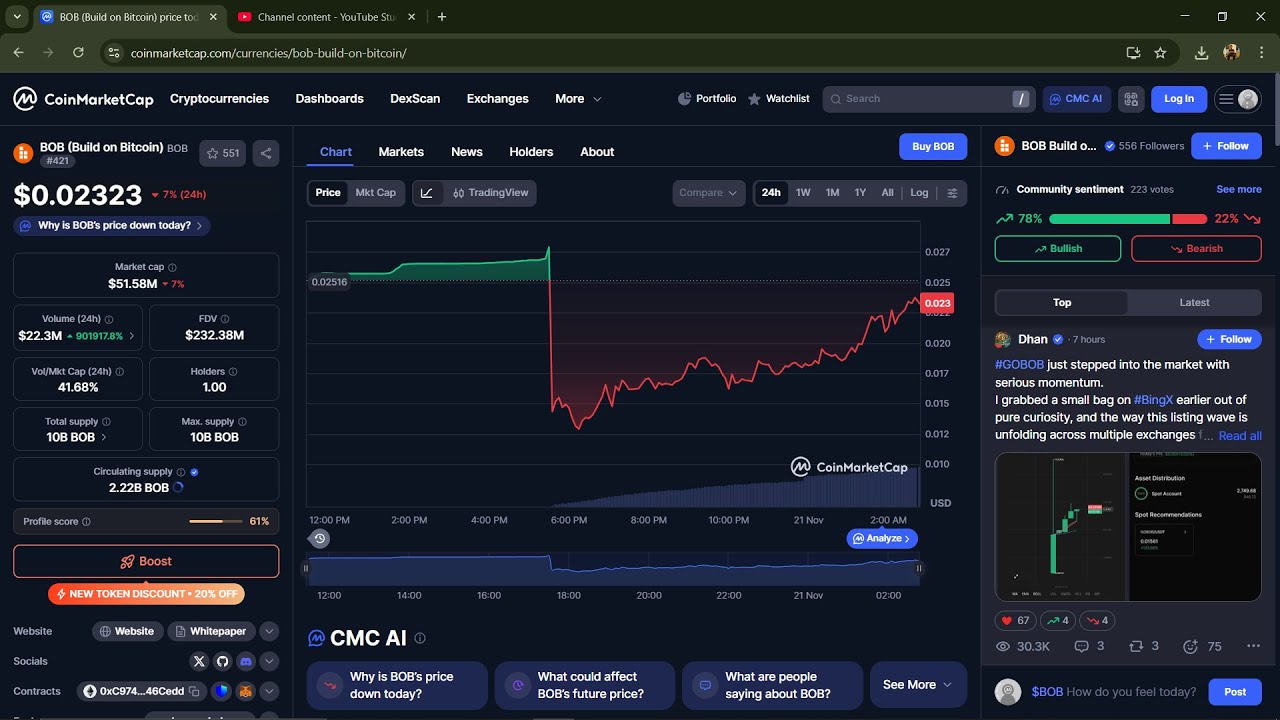Open comments on Dhan's post
This screenshot has height=720, width=1280.
pos(1089,646)
